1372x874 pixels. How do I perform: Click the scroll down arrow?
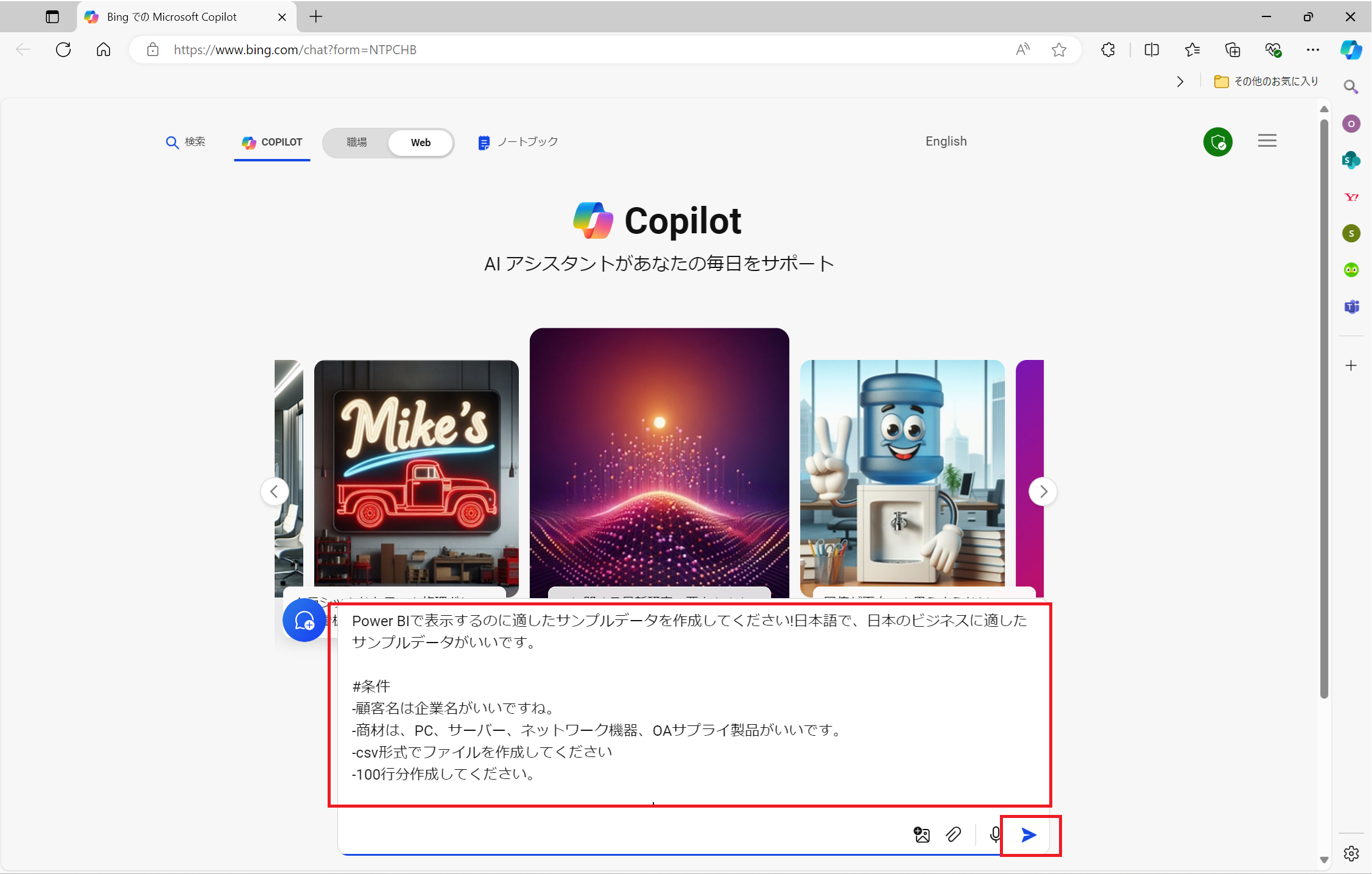click(x=1324, y=859)
